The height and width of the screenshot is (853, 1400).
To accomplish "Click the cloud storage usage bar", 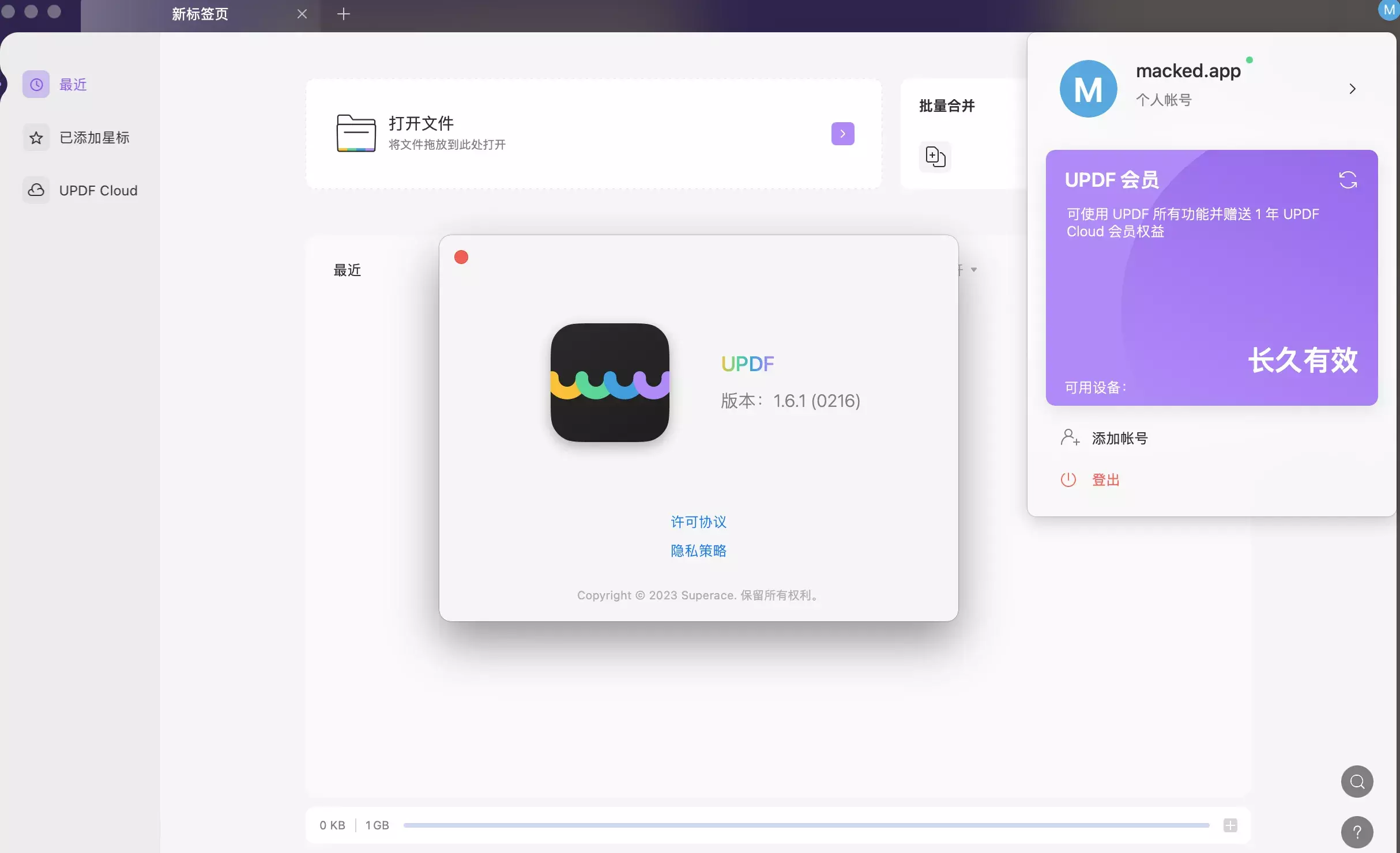I will 806,825.
